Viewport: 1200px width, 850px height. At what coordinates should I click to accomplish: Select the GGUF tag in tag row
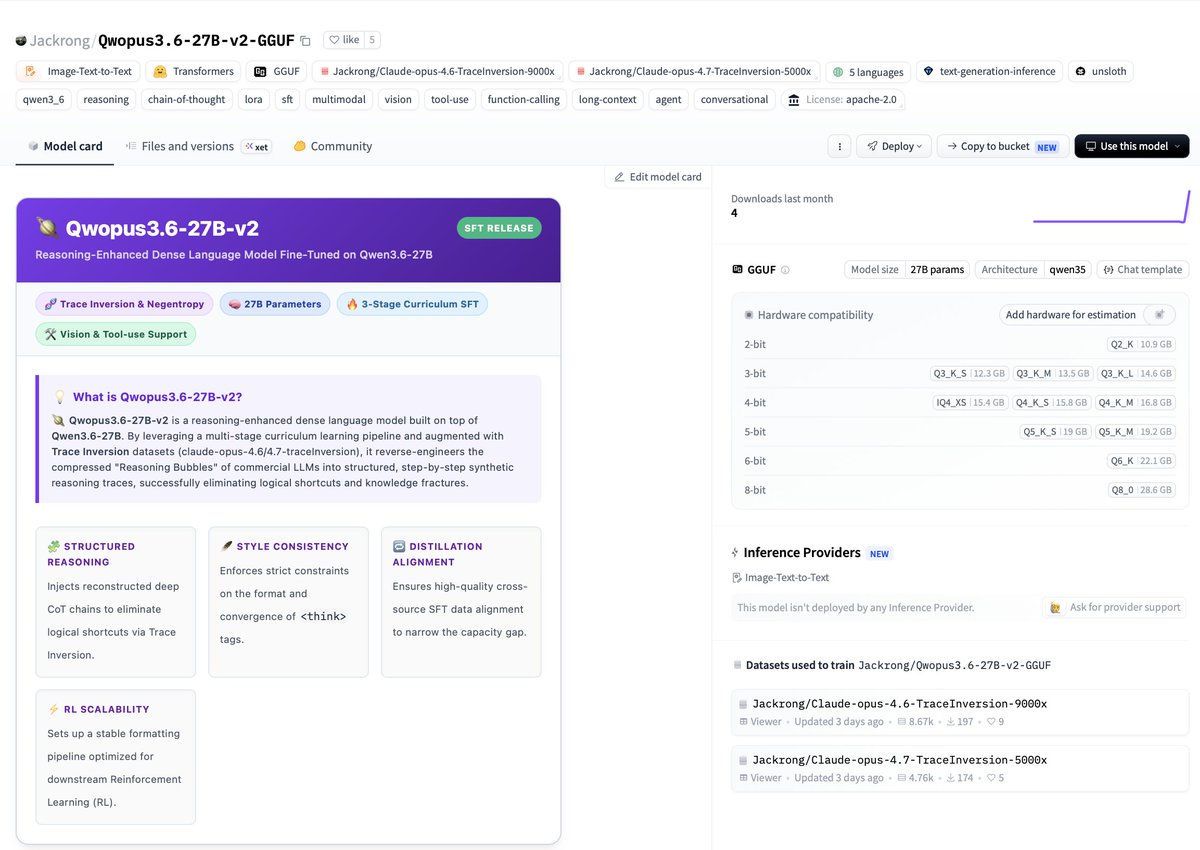tap(276, 72)
